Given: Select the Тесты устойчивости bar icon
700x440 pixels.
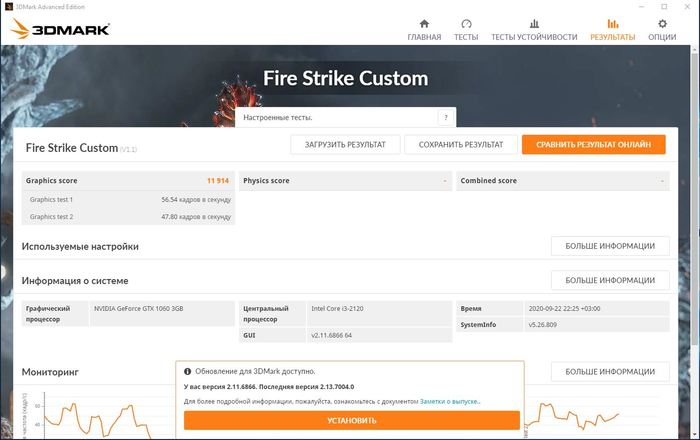Looking at the screenshot, I should tap(534, 24).
